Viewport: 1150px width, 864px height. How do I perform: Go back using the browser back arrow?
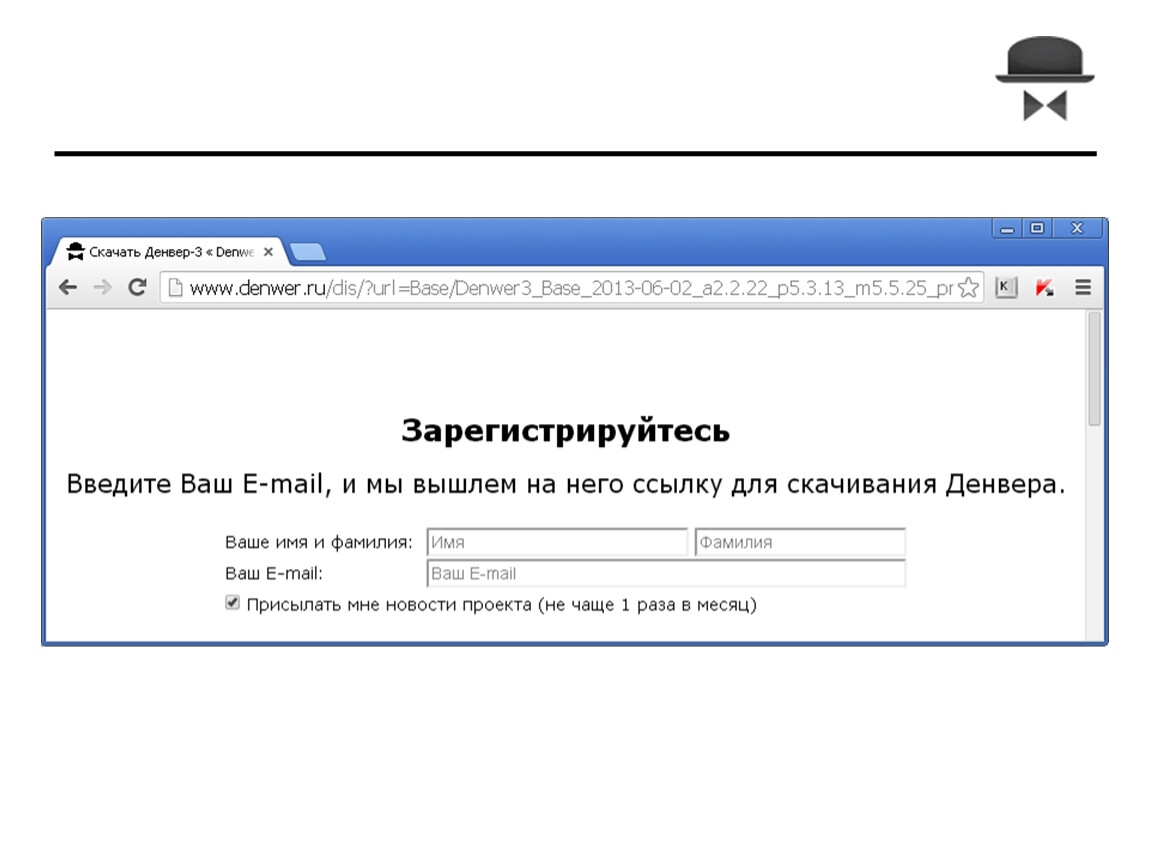pos(68,288)
